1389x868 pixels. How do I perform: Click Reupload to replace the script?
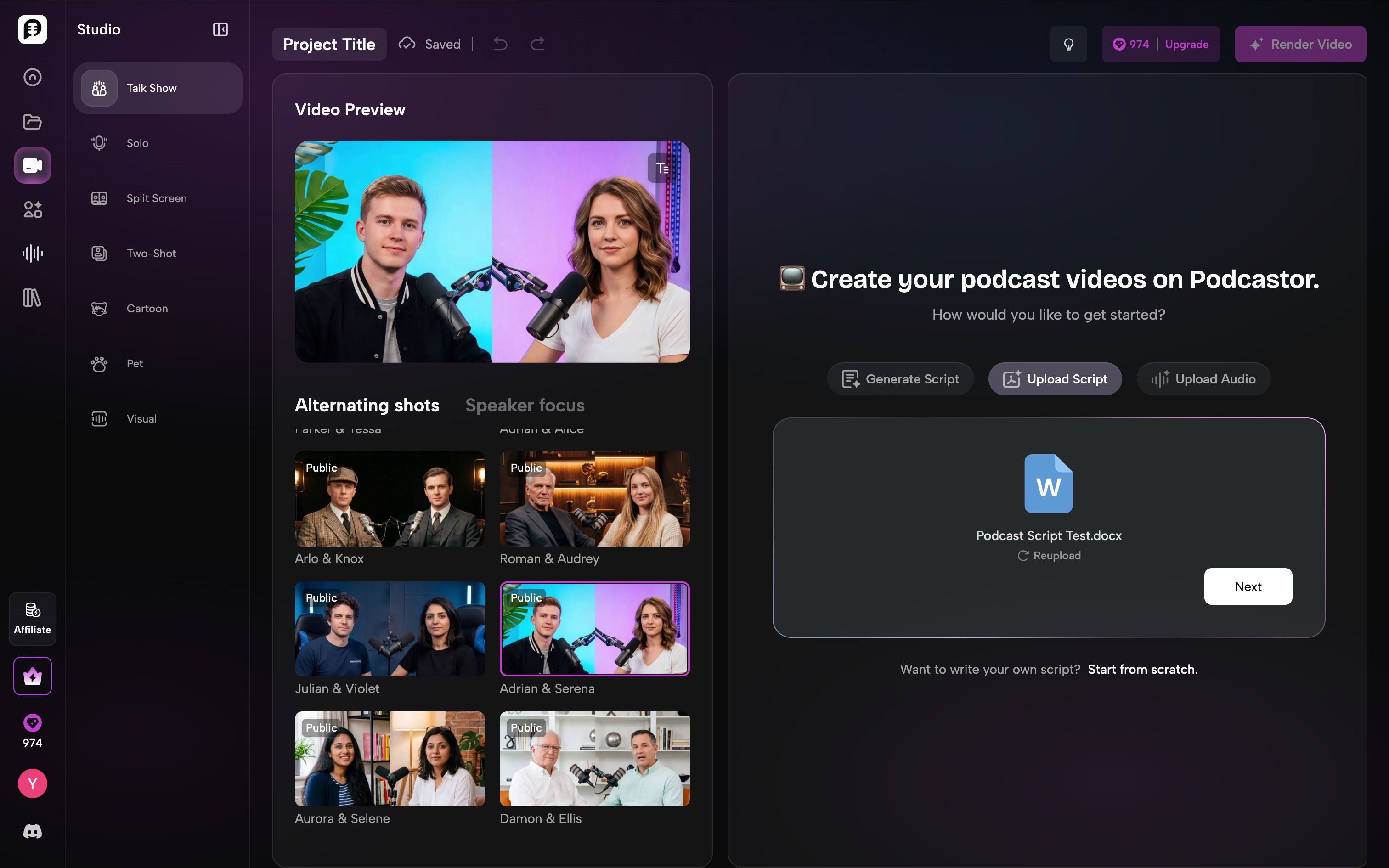[1049, 556]
